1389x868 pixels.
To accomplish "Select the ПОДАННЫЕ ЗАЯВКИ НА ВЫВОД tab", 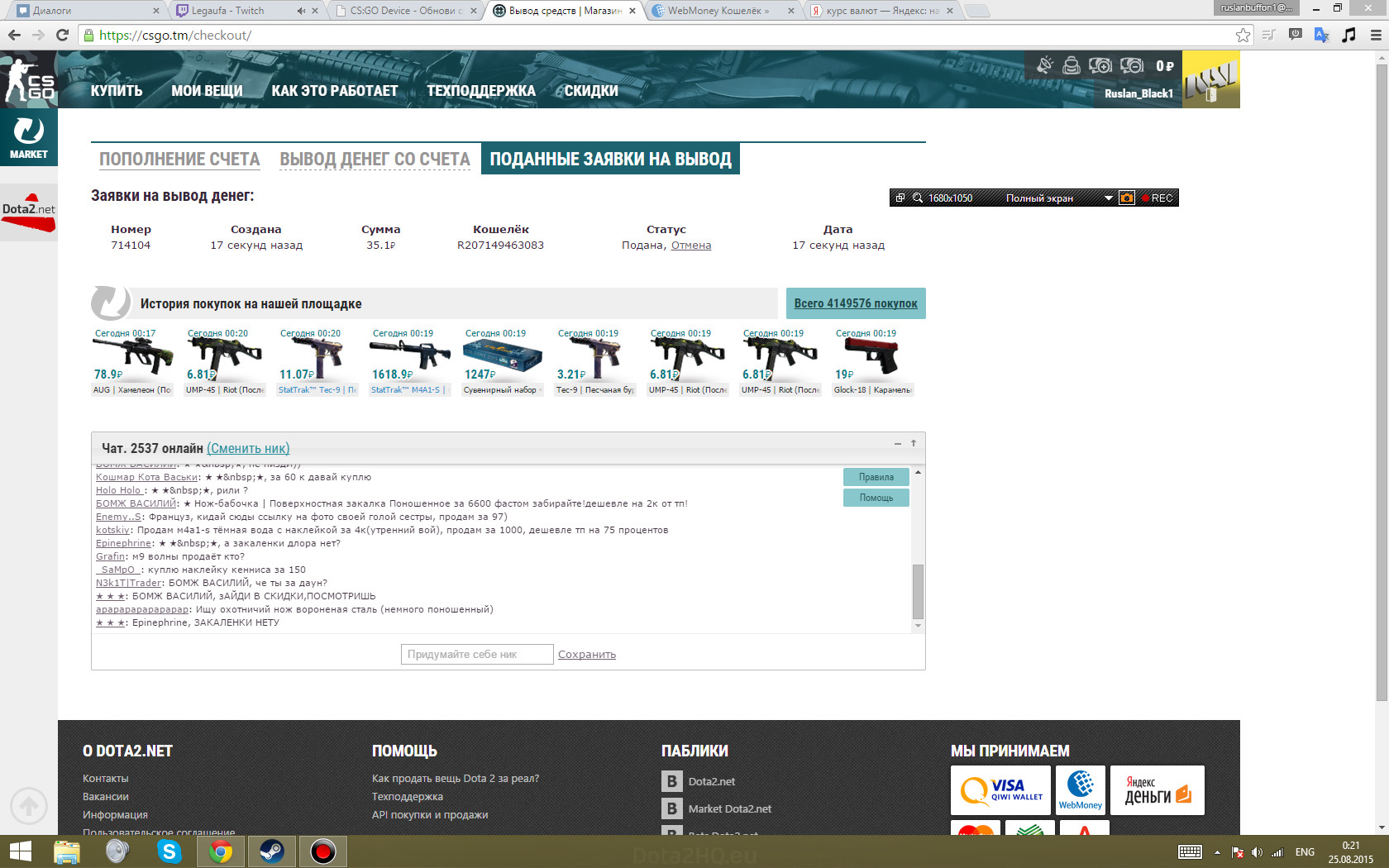I will coord(610,159).
